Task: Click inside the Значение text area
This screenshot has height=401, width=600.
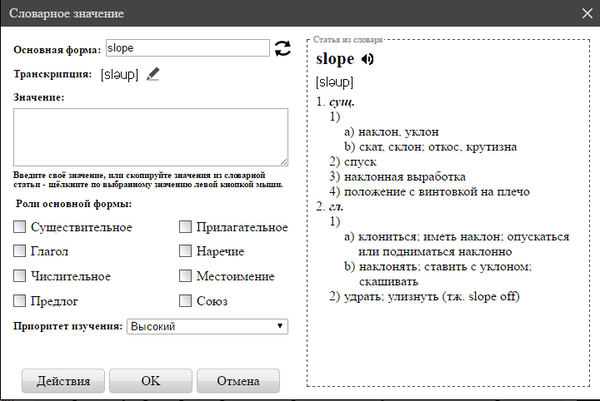Action: pos(151,136)
